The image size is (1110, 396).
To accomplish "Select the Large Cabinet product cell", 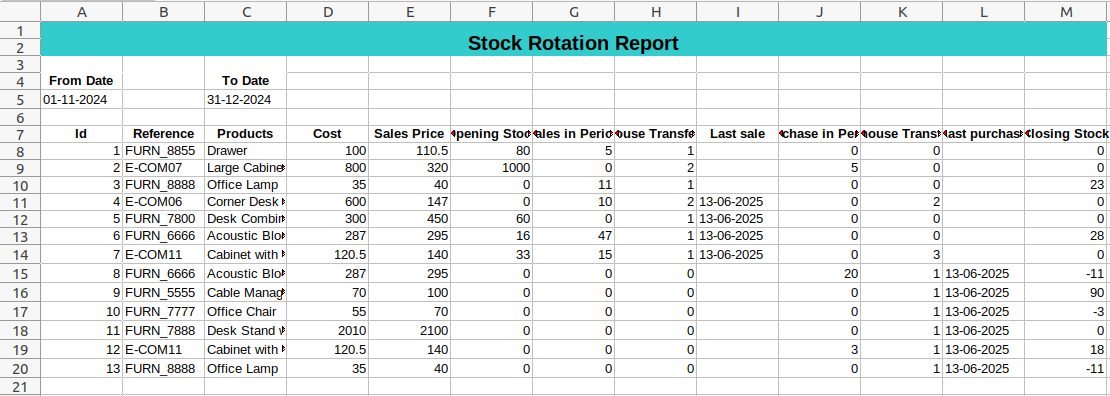I will pyautogui.click(x=246, y=168).
